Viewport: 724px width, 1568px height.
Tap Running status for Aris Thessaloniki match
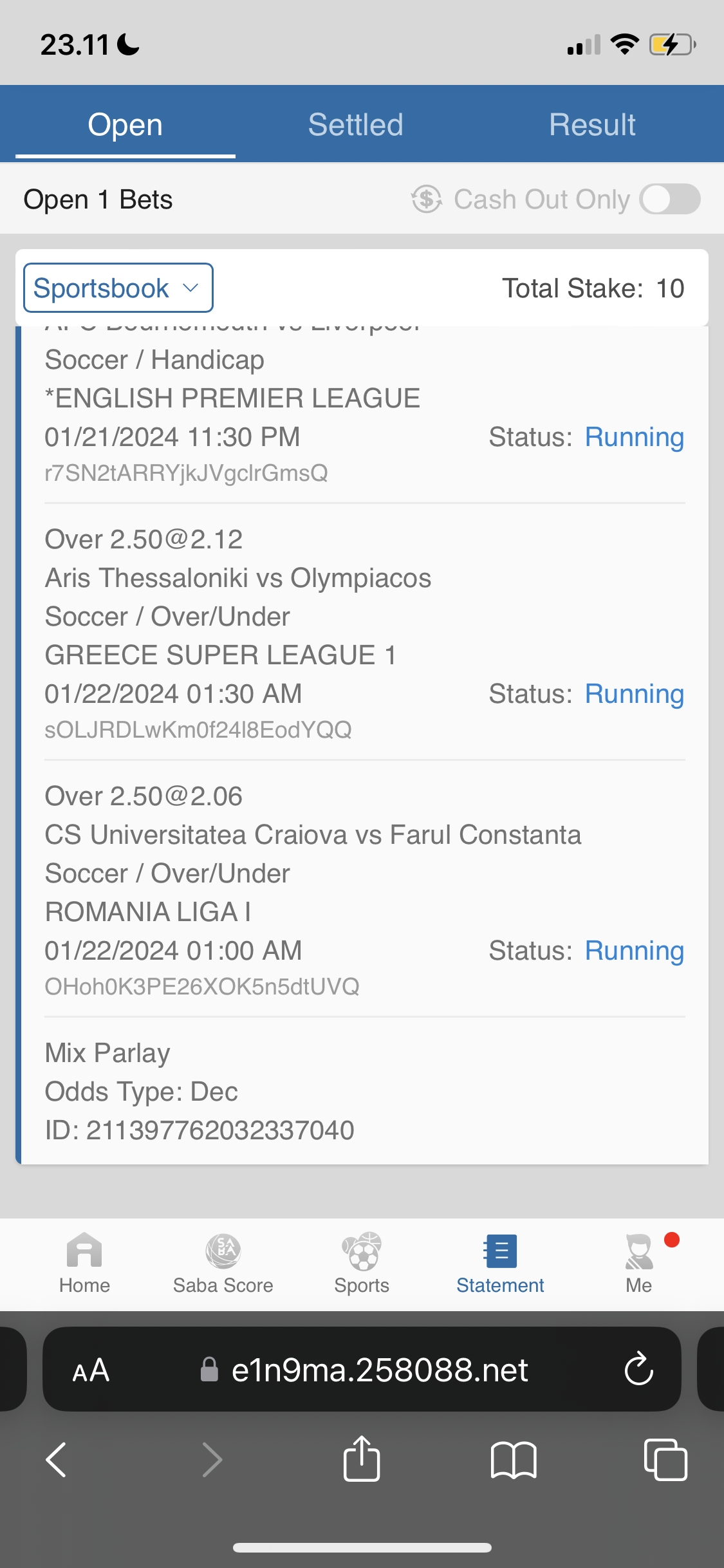coord(634,694)
